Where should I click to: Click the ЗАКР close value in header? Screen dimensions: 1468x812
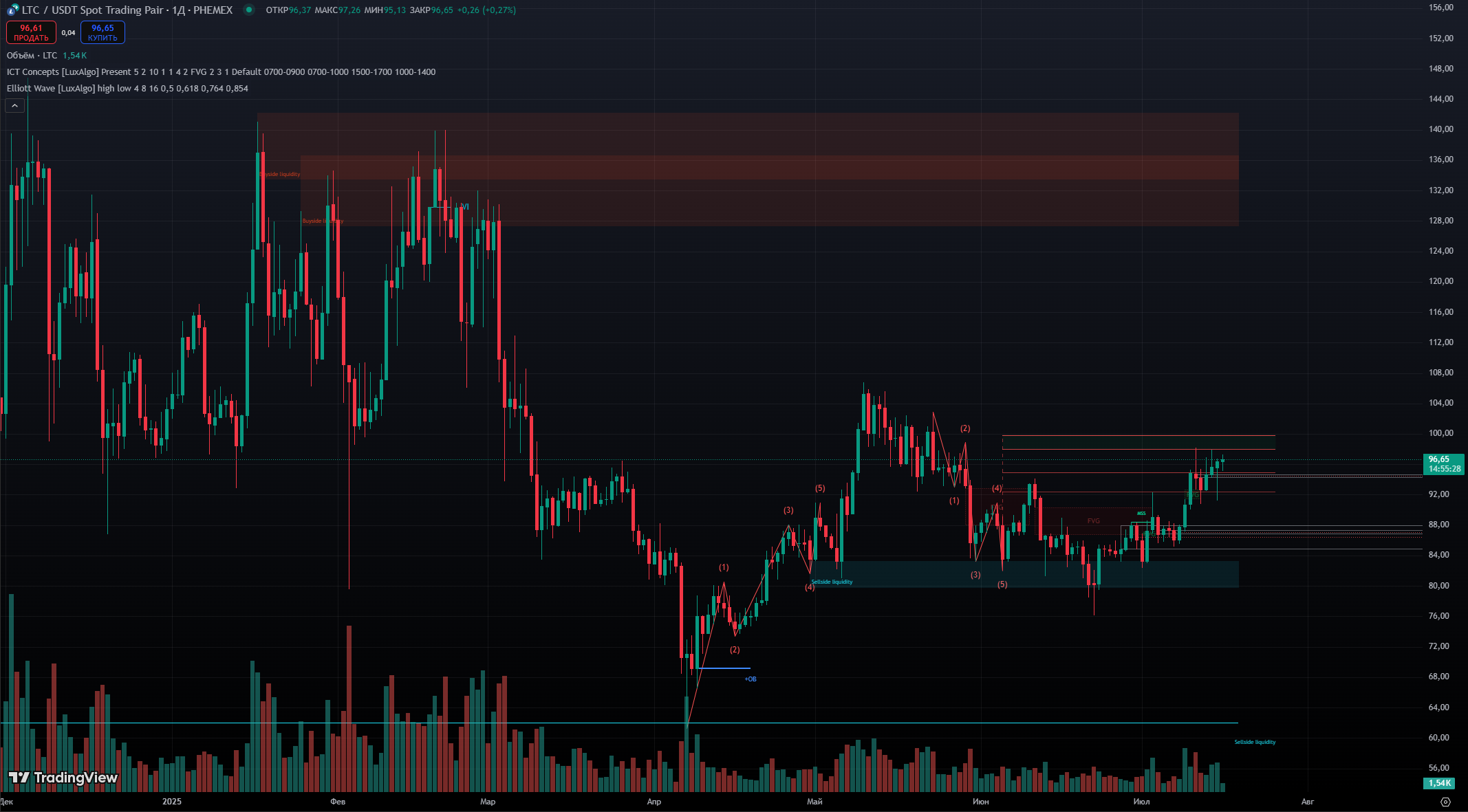tap(431, 10)
